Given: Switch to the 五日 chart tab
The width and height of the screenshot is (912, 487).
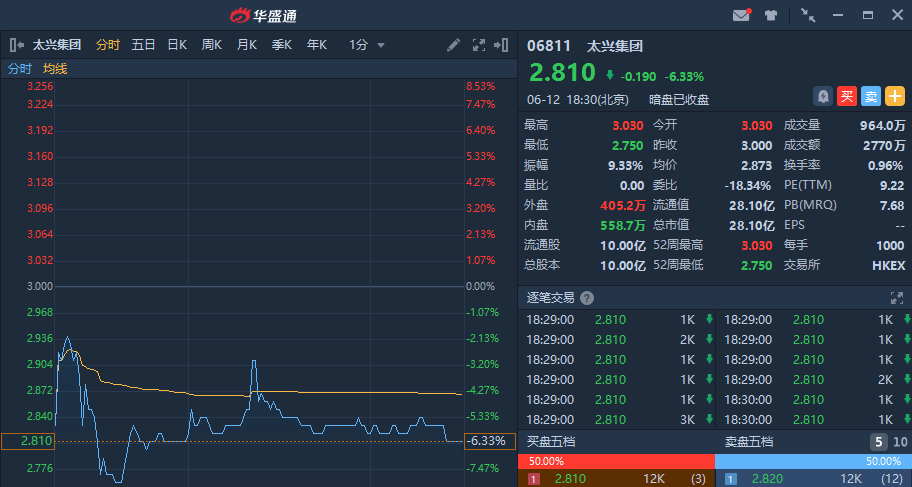Looking at the screenshot, I should 143,45.
